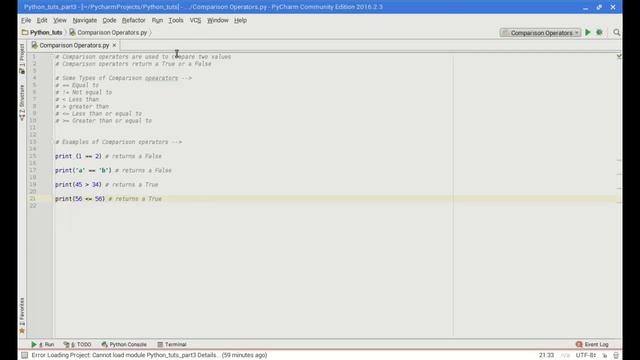The height and width of the screenshot is (360, 640).
Task: Close the Comparison Operators.py tab
Action: click(114, 45)
